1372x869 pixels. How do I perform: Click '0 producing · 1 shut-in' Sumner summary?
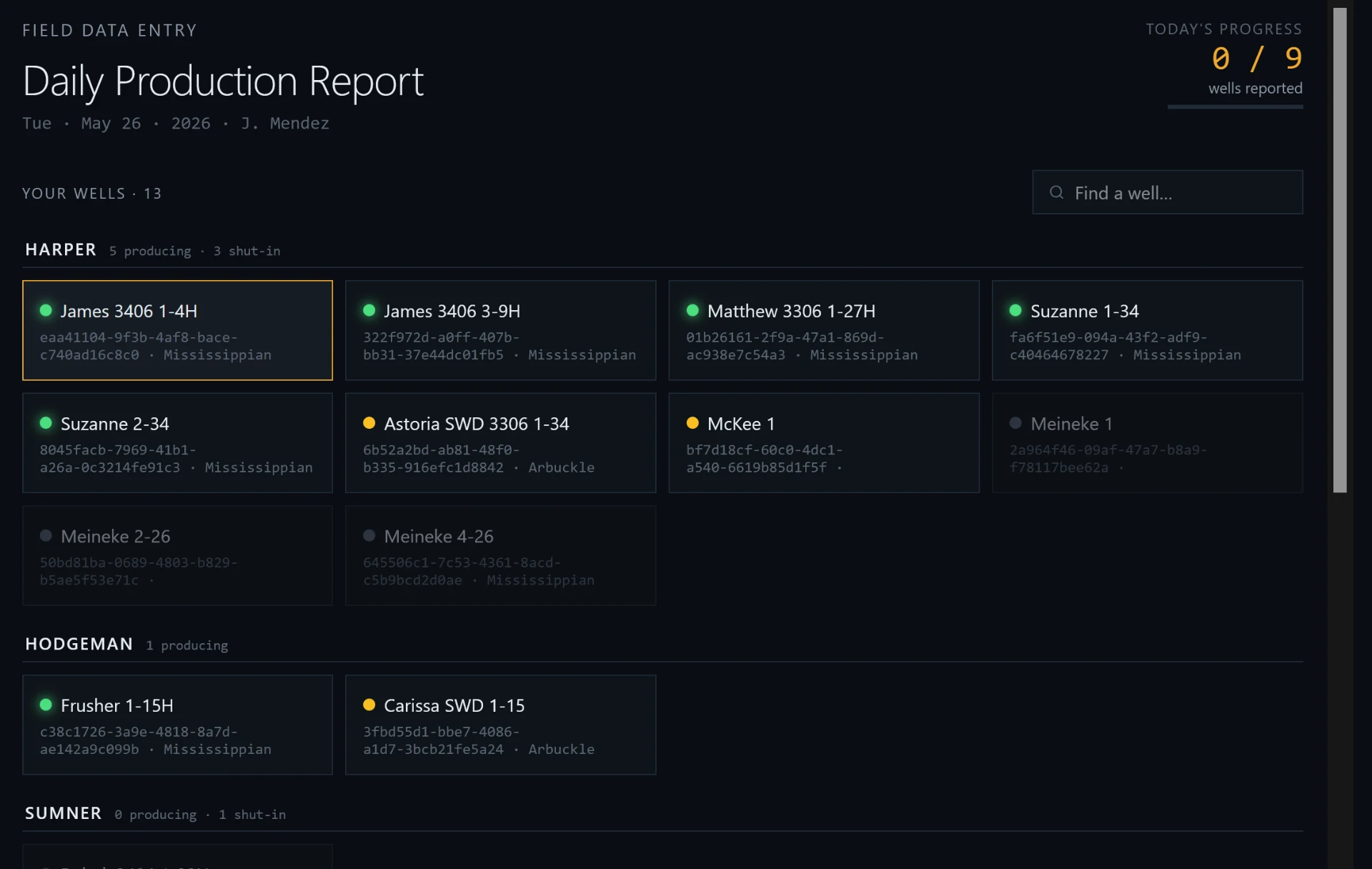pos(200,815)
